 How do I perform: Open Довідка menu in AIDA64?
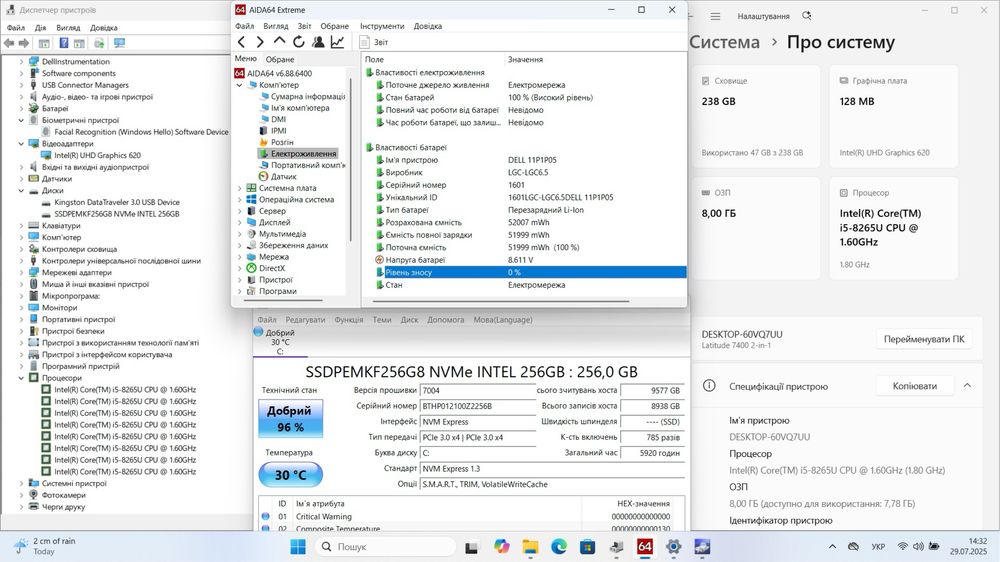click(427, 26)
